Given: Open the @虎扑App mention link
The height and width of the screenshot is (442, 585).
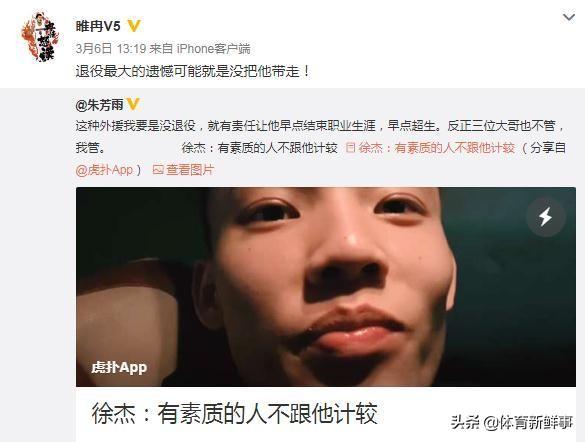Looking at the screenshot, I should pyautogui.click(x=104, y=170).
